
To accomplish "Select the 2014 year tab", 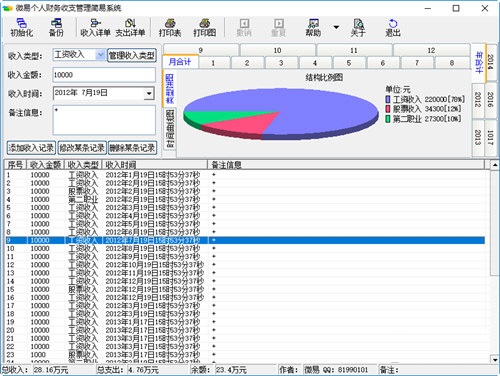I will 491,62.
